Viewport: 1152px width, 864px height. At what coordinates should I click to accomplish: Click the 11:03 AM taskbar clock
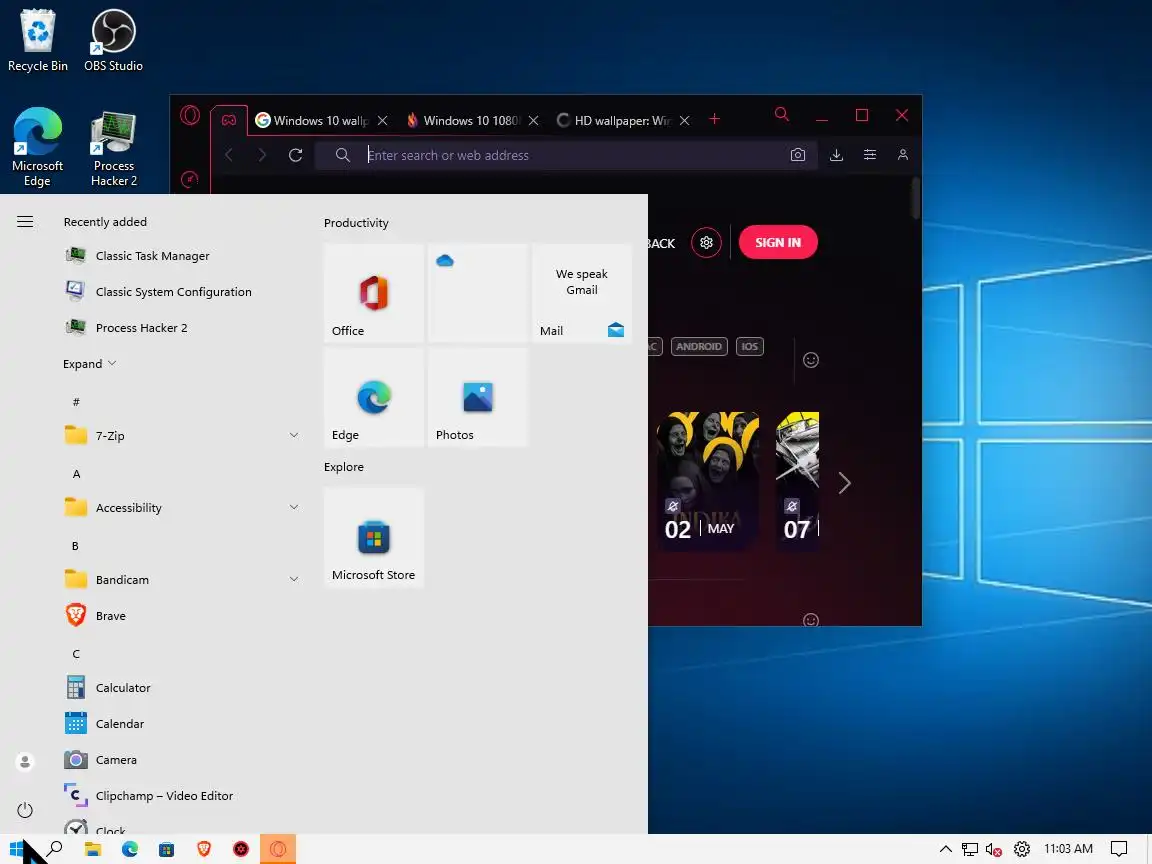pos(1068,849)
